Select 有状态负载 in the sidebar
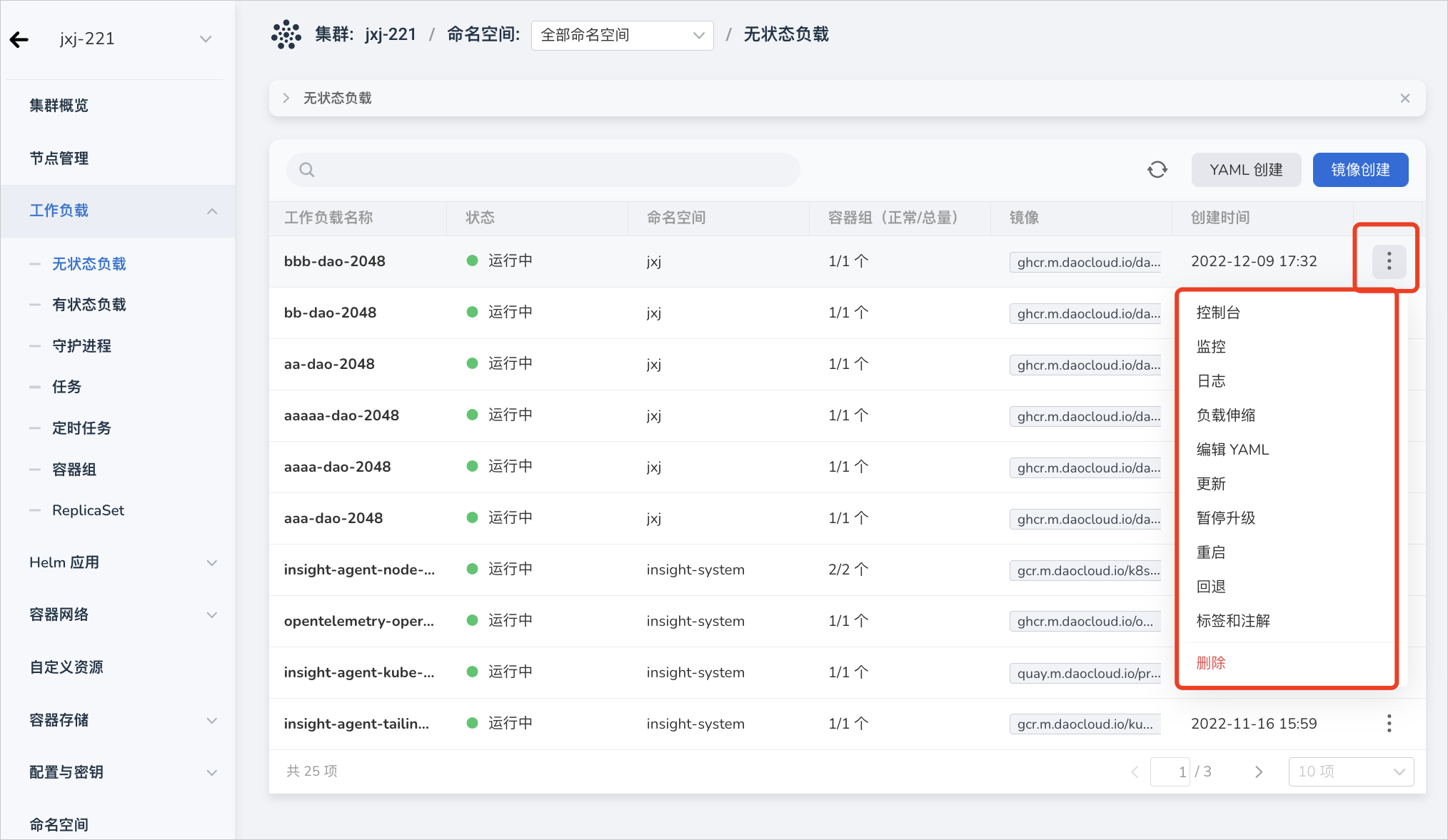This screenshot has width=1448, height=840. pos(89,305)
